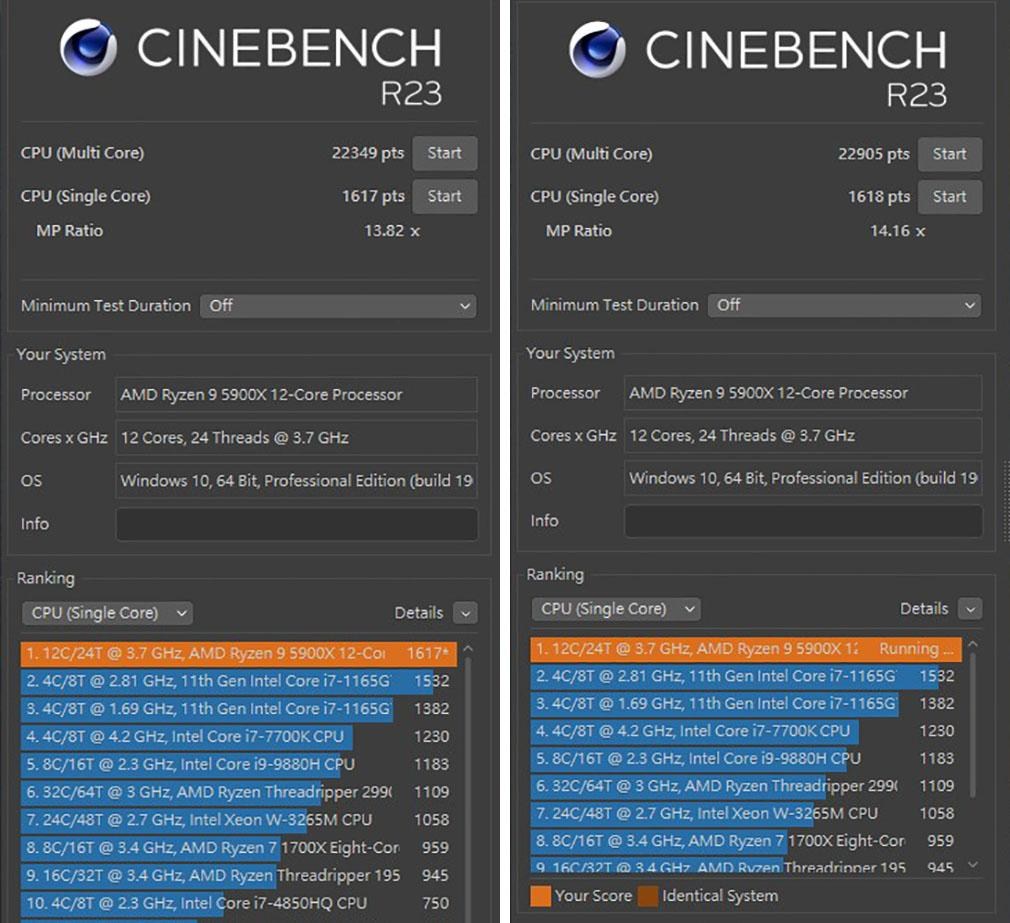Click the Info input field in left window
Screen dimensions: 1010x923
click(296, 524)
